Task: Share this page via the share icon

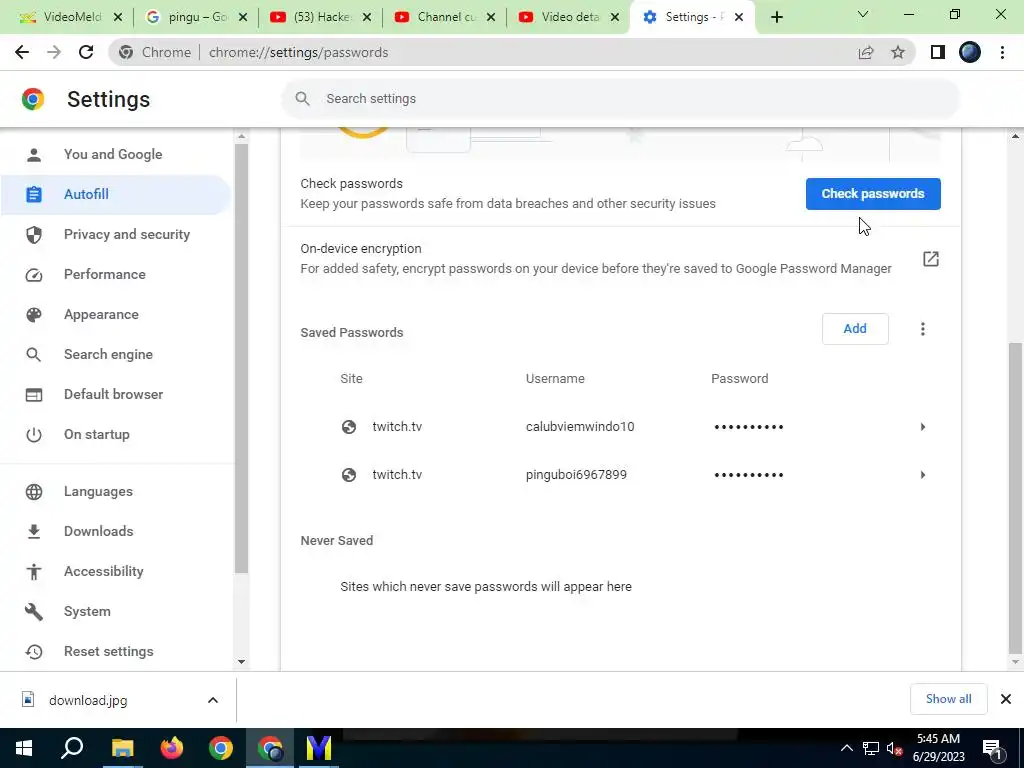Action: (x=866, y=52)
